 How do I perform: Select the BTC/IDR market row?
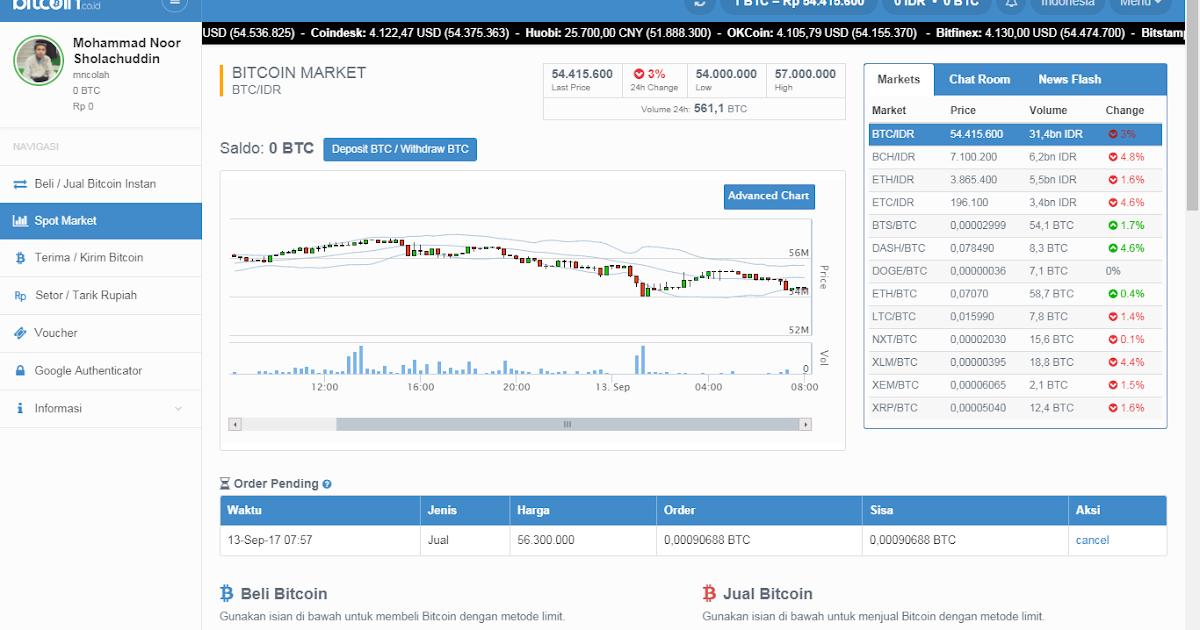coord(1016,134)
